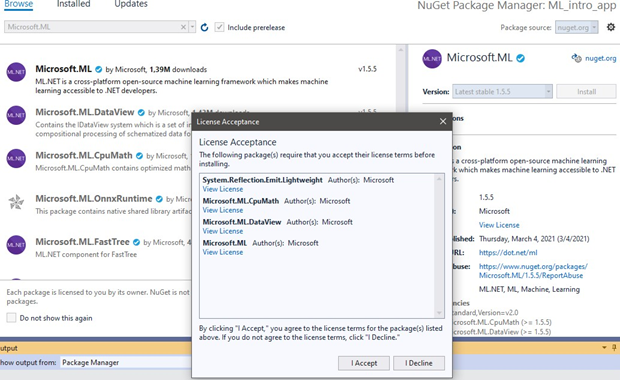Click license list scrollbar down arrow
Image resolution: width=620 pixels, height=380 pixels.
pyautogui.click(x=439, y=313)
